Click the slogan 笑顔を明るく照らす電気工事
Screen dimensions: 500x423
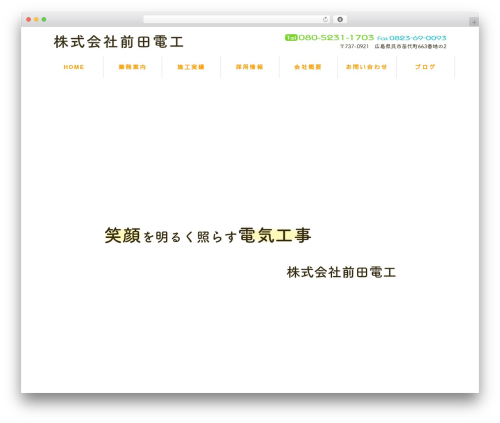[208, 235]
